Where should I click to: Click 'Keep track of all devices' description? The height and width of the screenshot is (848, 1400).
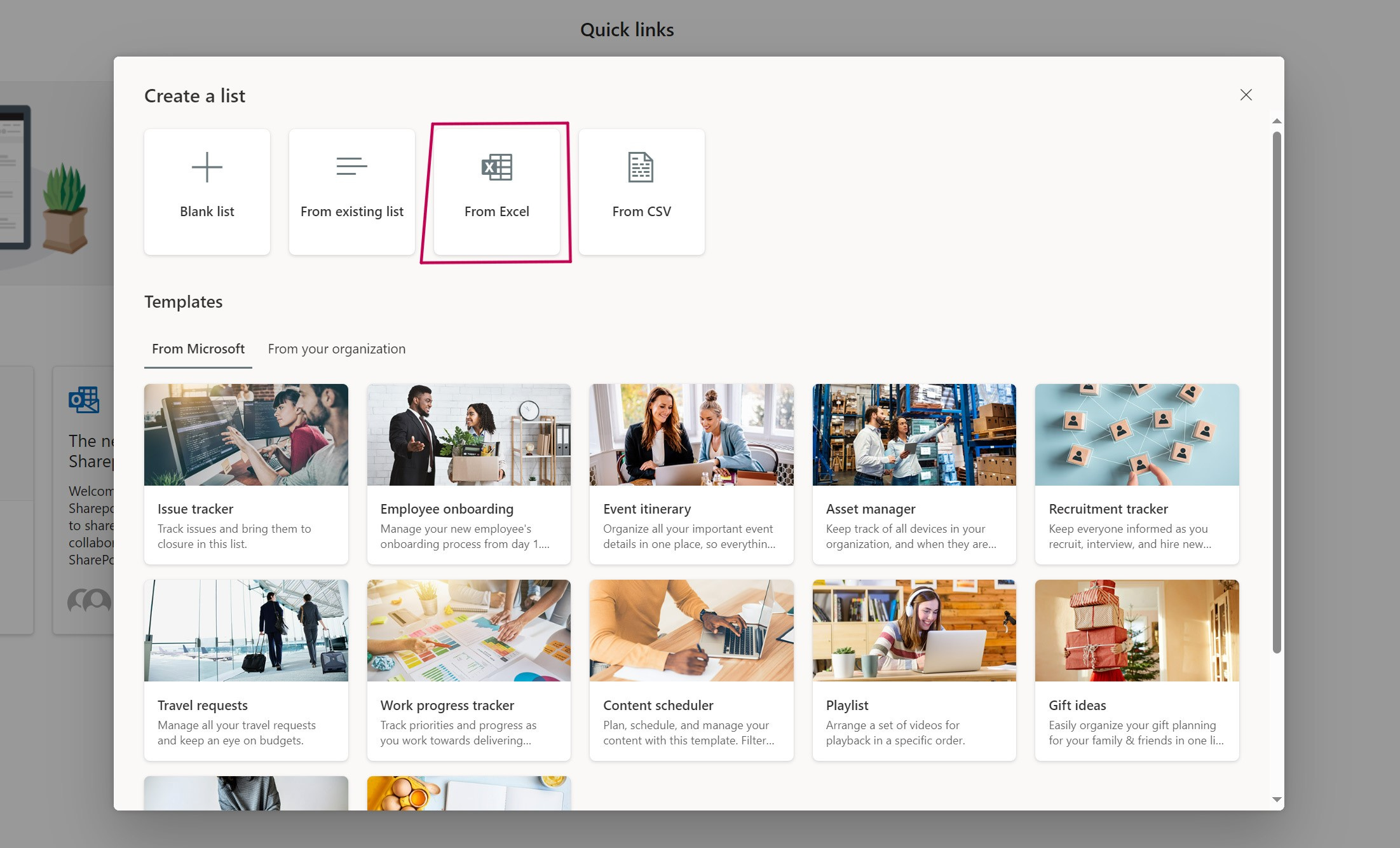[911, 536]
